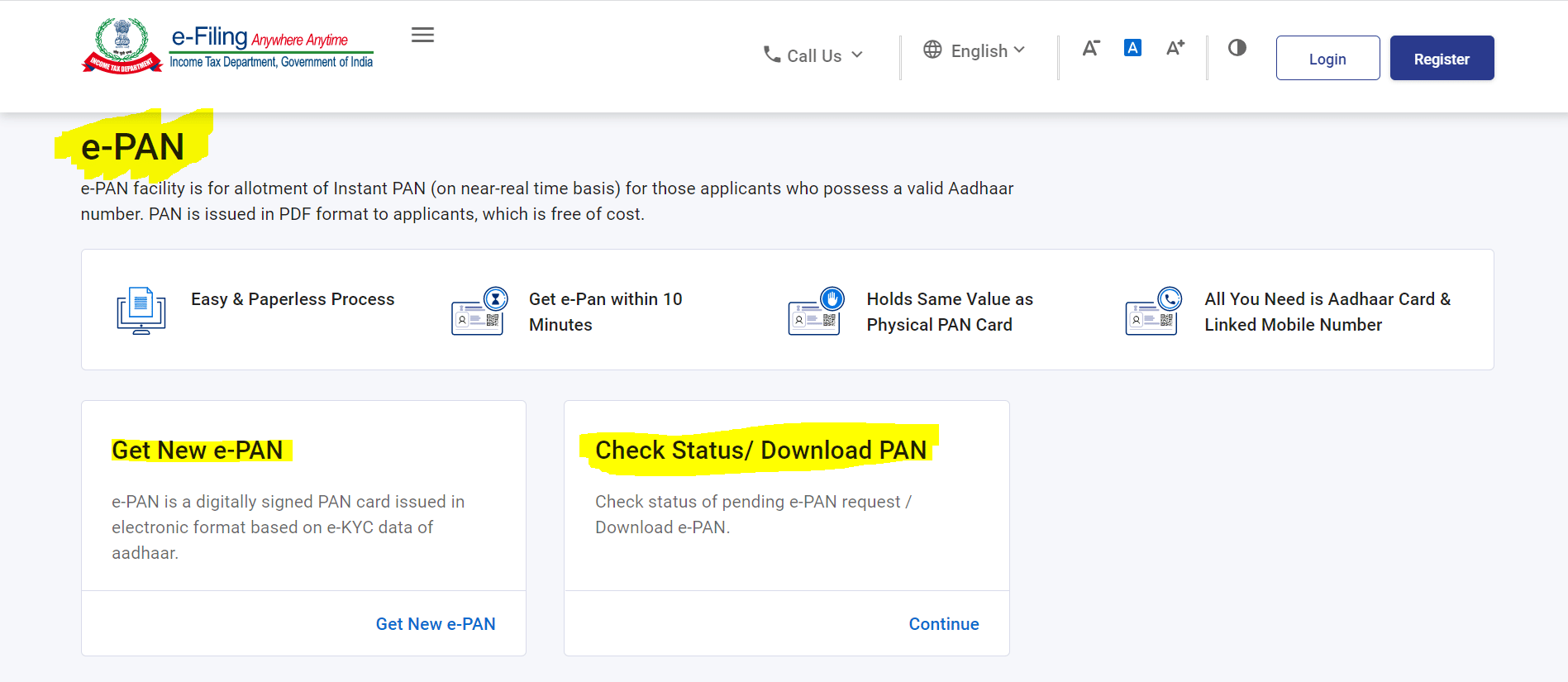Click the Easy & Paperless Process icon
The image size is (1568, 682).
141,310
